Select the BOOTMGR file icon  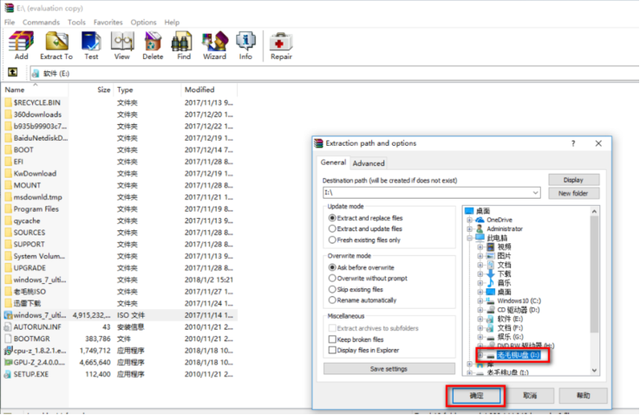coord(8,339)
